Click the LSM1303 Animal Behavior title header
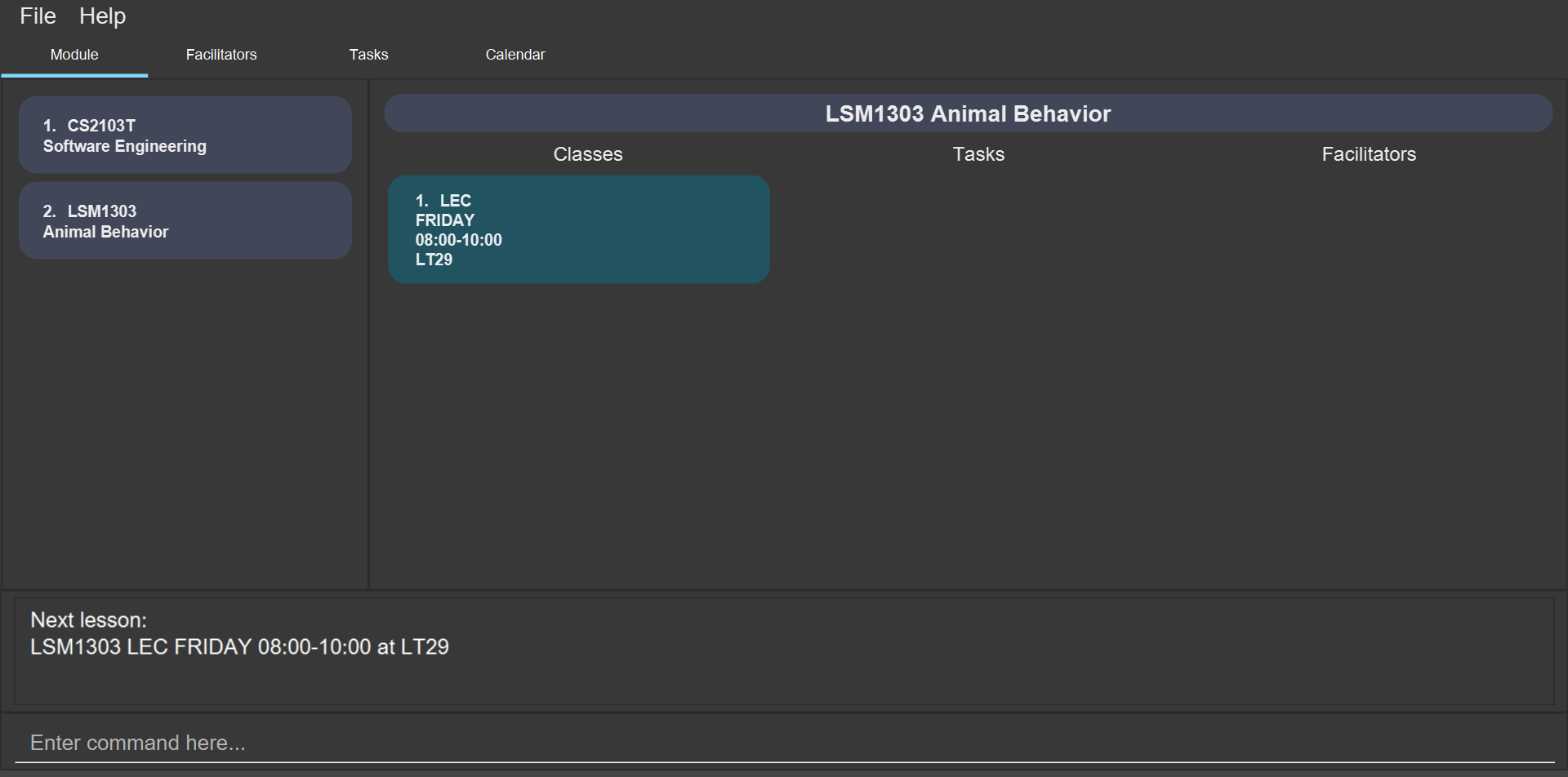Screen dimensions: 1568x777 968,113
